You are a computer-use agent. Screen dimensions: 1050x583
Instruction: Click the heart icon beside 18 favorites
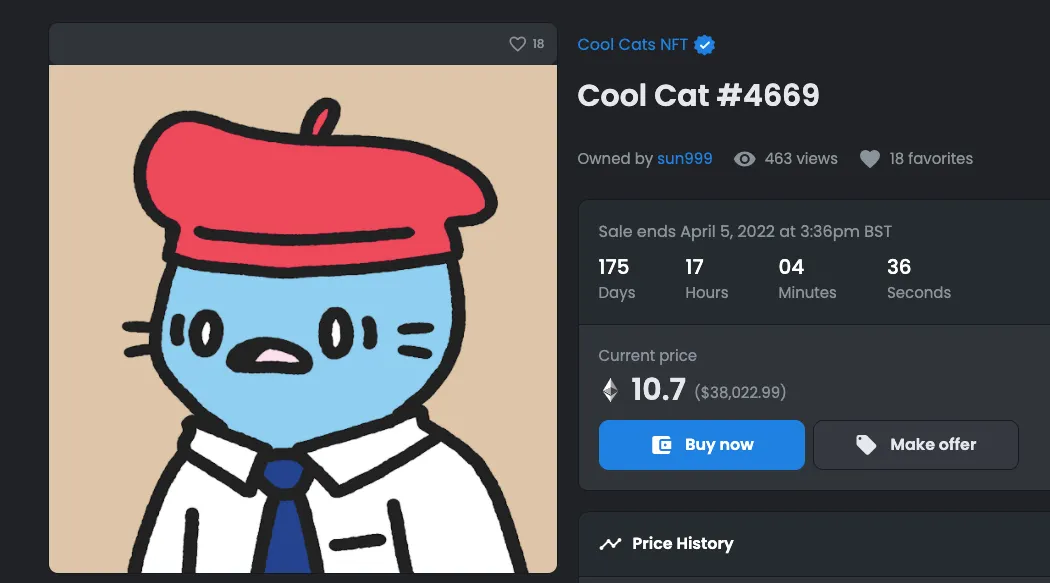coord(868,158)
